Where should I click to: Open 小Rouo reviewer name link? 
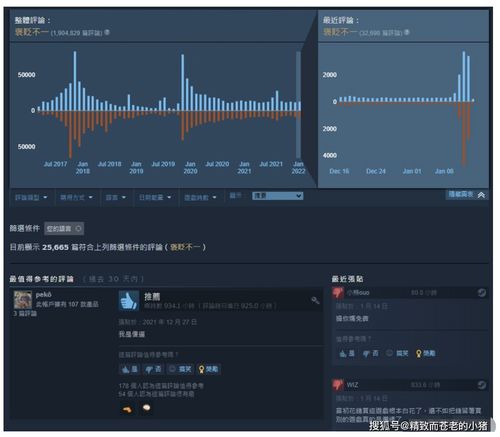point(358,293)
